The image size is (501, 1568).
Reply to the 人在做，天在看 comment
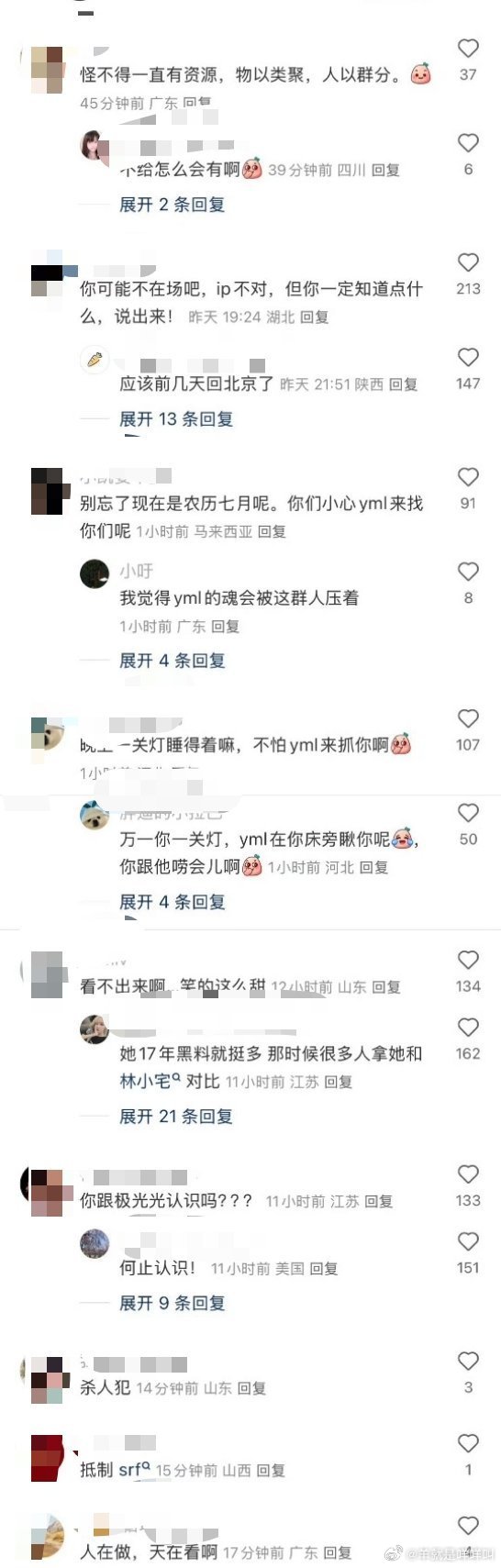[337, 1552]
